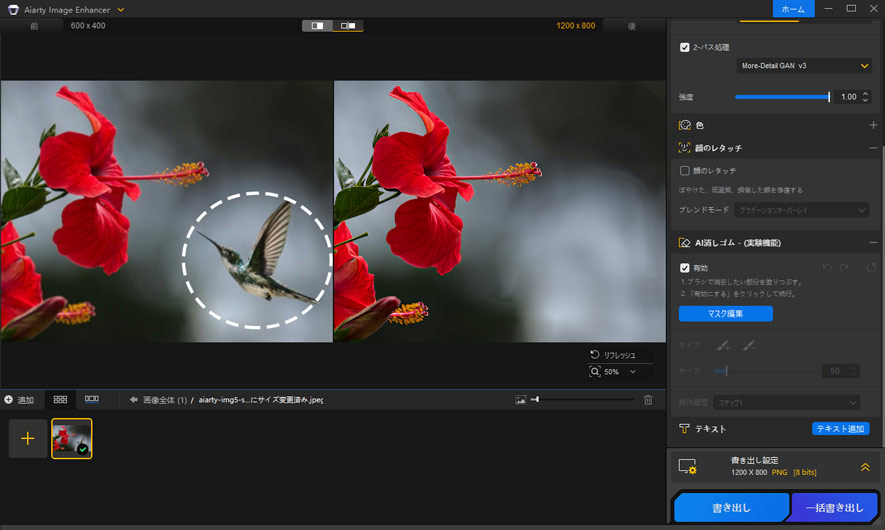Click the 1200 x 800 output size text
The image size is (885, 530).
click(x=576, y=25)
